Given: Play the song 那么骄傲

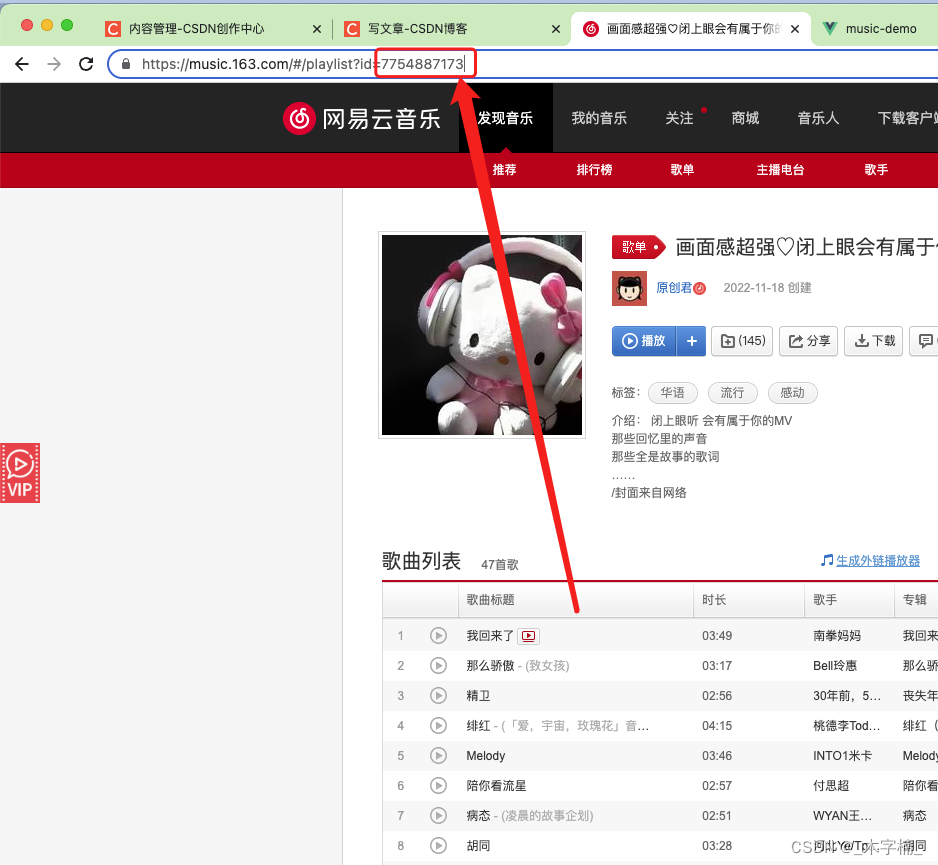Looking at the screenshot, I should 438,665.
